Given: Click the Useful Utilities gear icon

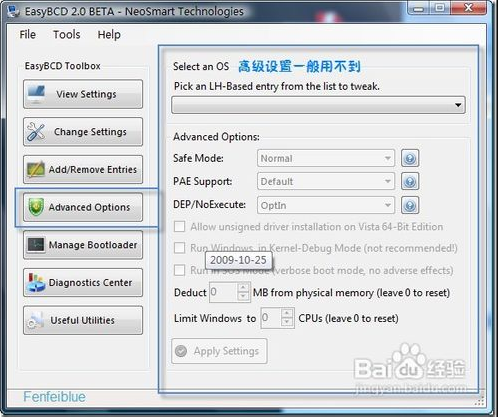Looking at the screenshot, I should pyautogui.click(x=35, y=321).
